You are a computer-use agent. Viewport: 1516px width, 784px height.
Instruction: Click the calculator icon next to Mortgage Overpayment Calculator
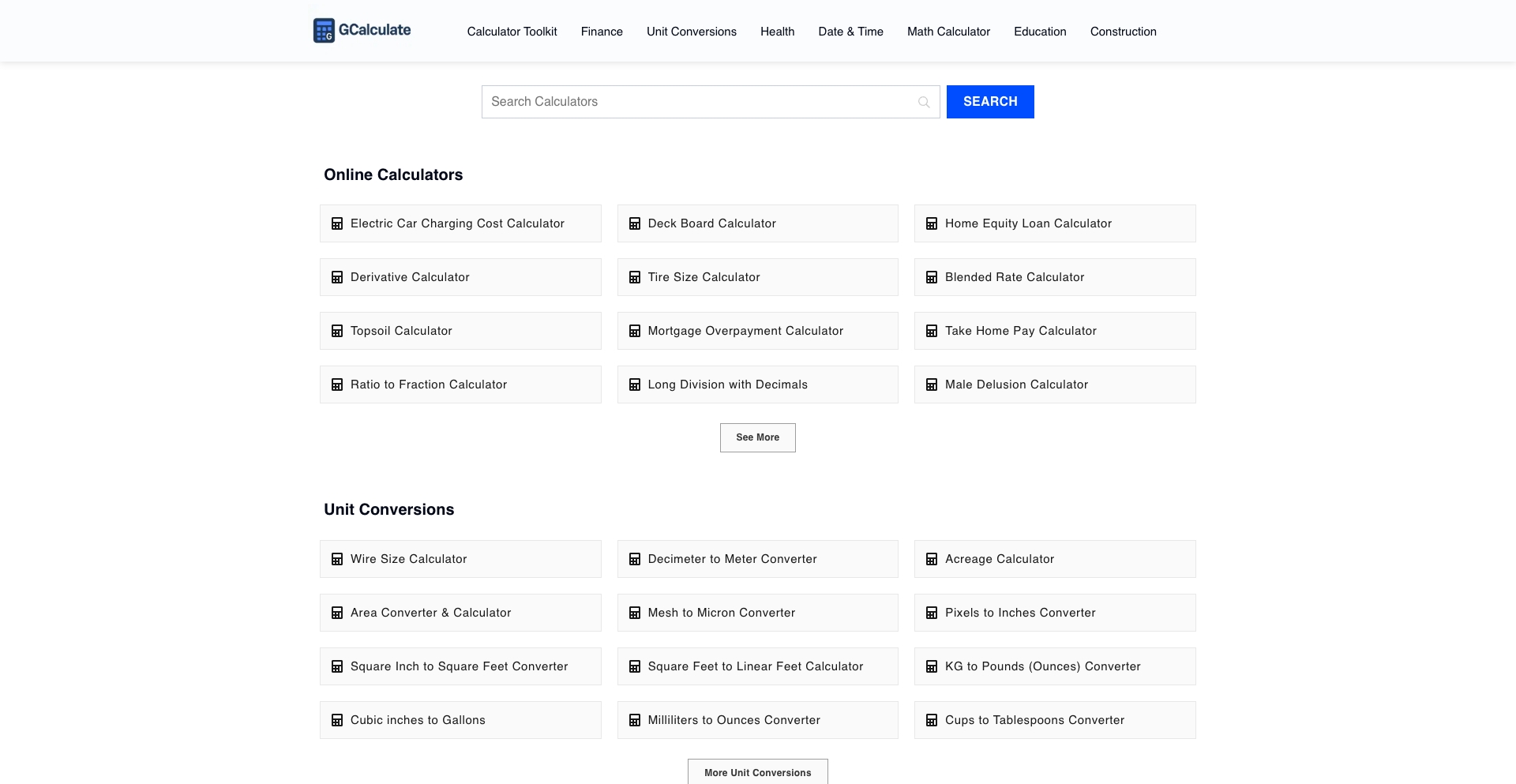point(634,331)
